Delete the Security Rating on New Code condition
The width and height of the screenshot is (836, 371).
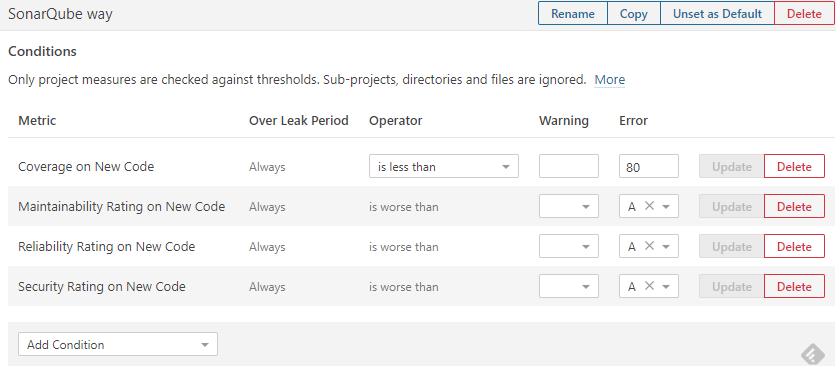(x=794, y=286)
